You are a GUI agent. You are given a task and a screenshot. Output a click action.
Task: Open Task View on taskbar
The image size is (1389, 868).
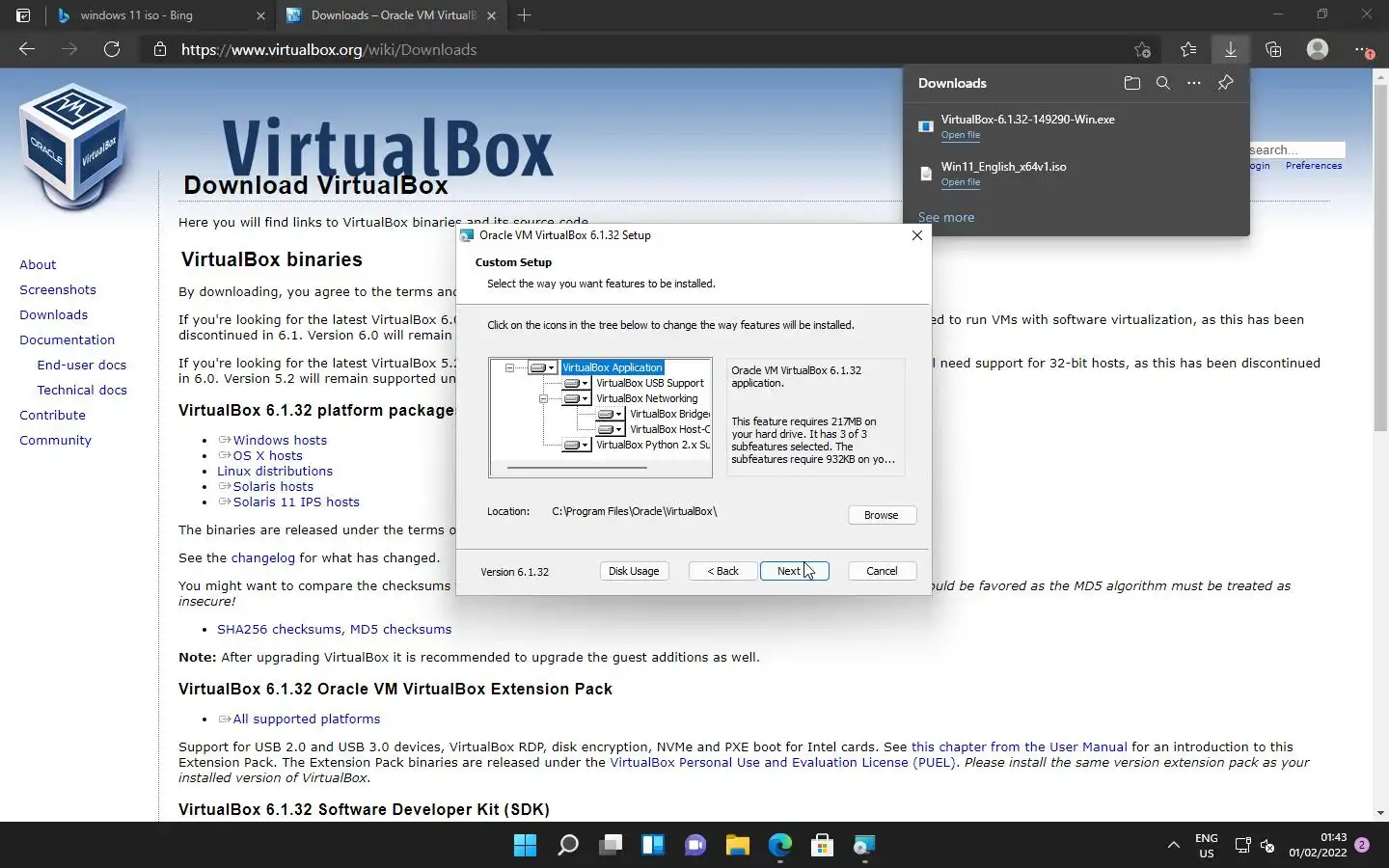611,846
